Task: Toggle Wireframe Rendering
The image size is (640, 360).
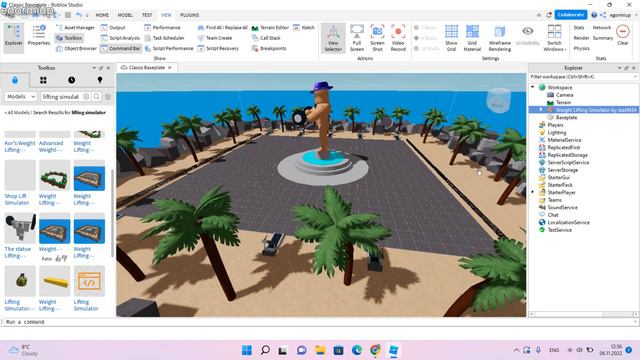Action: point(500,38)
